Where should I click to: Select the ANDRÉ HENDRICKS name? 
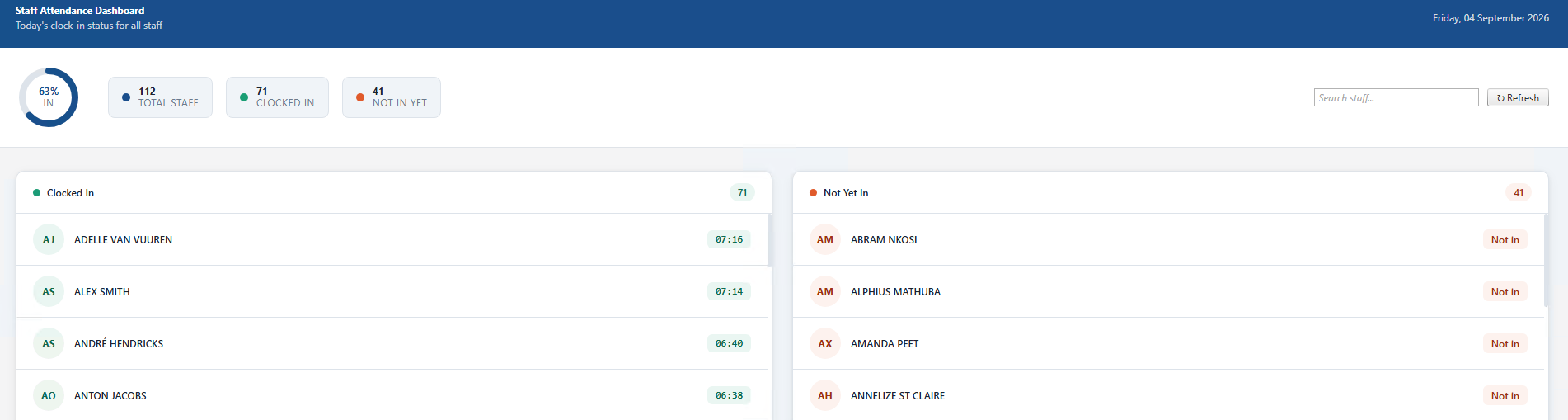[x=119, y=343]
